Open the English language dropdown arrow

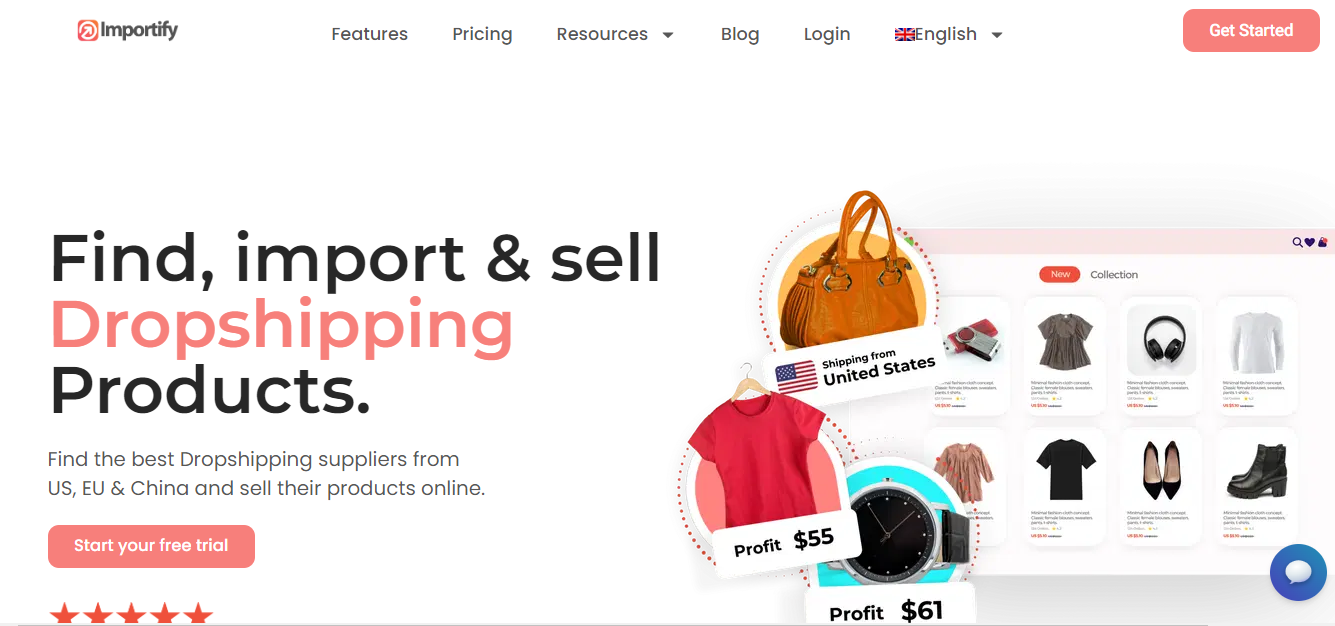[996, 35]
